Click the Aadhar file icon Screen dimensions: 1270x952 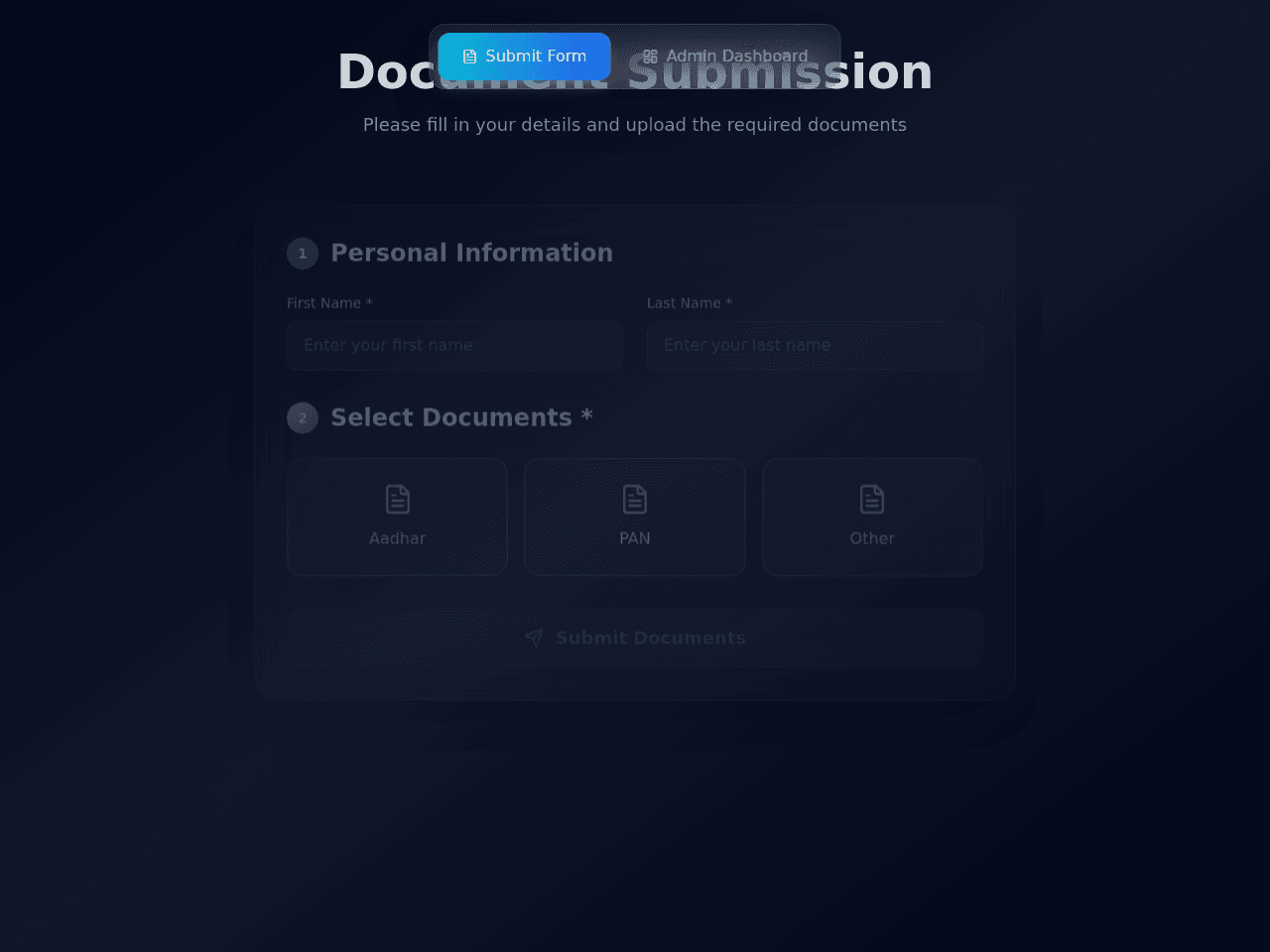point(397,499)
